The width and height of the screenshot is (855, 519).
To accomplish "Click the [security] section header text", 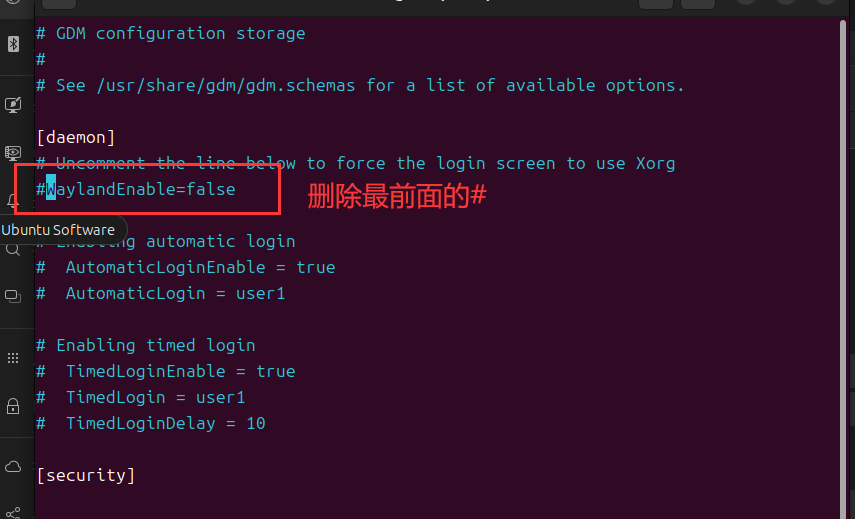I will tap(86, 475).
